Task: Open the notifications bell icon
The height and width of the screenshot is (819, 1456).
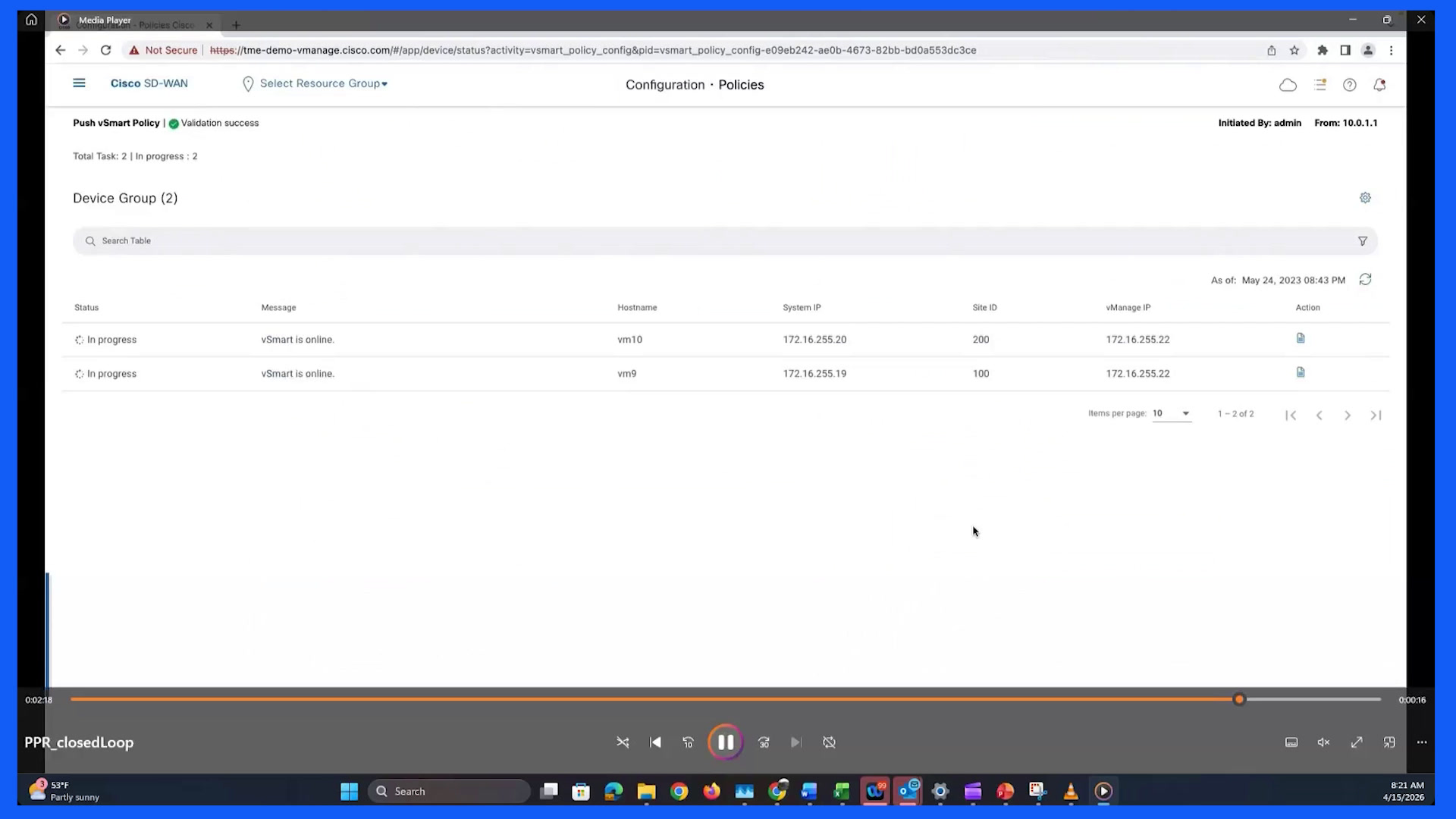Action: pos(1379,85)
